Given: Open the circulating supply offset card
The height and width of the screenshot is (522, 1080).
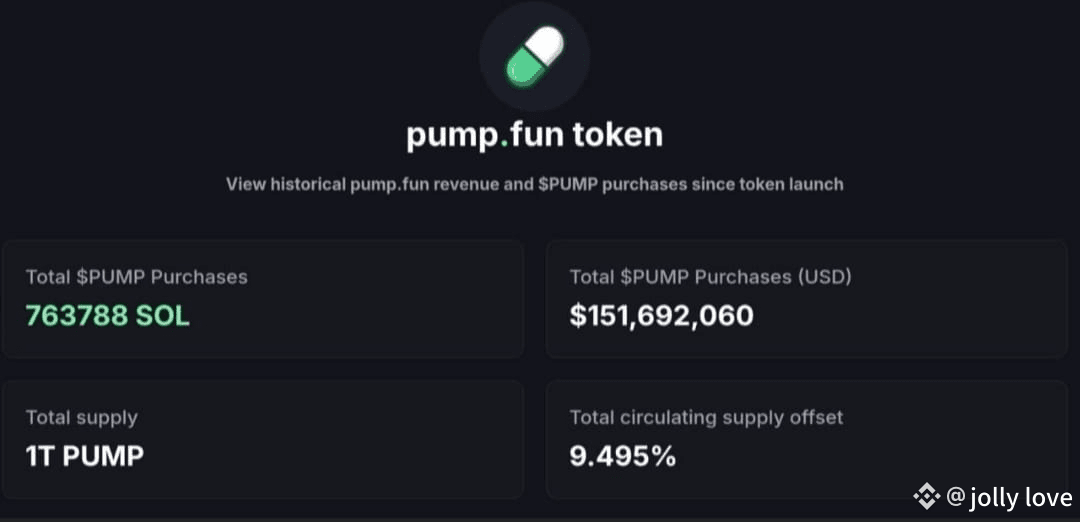Looking at the screenshot, I should (807, 439).
